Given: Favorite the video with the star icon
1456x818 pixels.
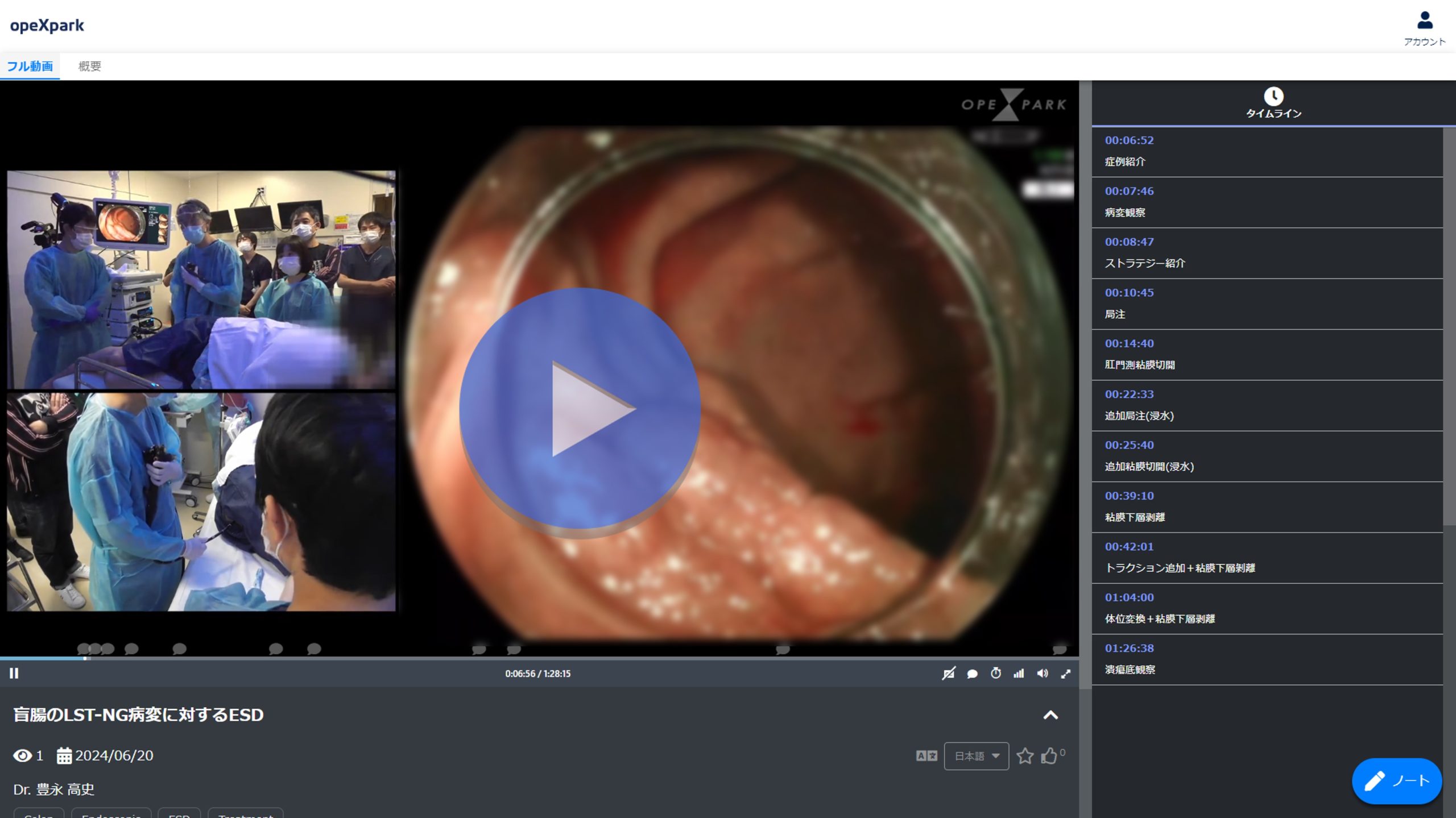Looking at the screenshot, I should pos(1025,756).
